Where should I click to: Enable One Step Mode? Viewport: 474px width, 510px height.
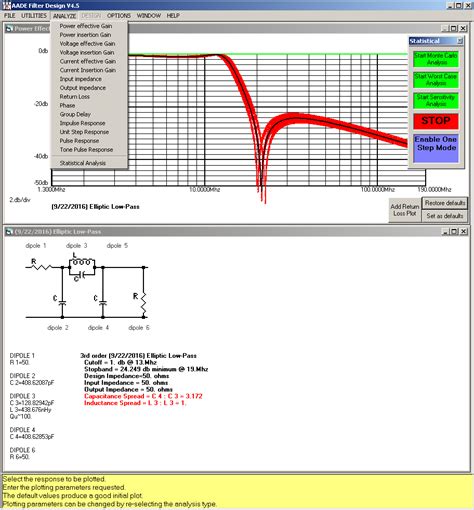tap(436, 148)
